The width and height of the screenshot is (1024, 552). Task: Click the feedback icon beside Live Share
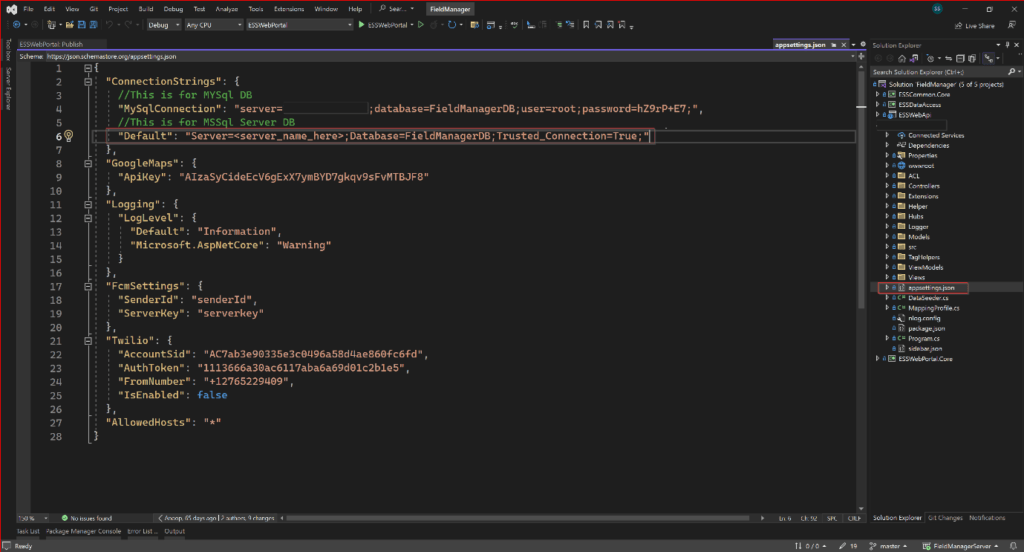1012,25
